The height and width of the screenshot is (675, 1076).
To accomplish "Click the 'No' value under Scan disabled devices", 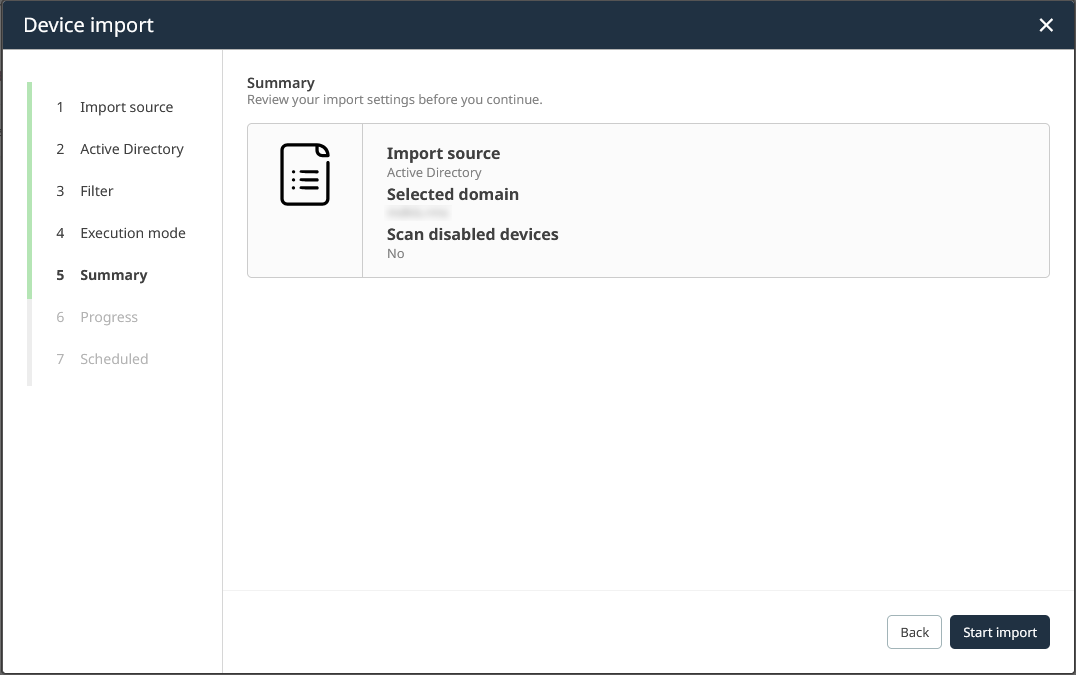I will coord(395,253).
